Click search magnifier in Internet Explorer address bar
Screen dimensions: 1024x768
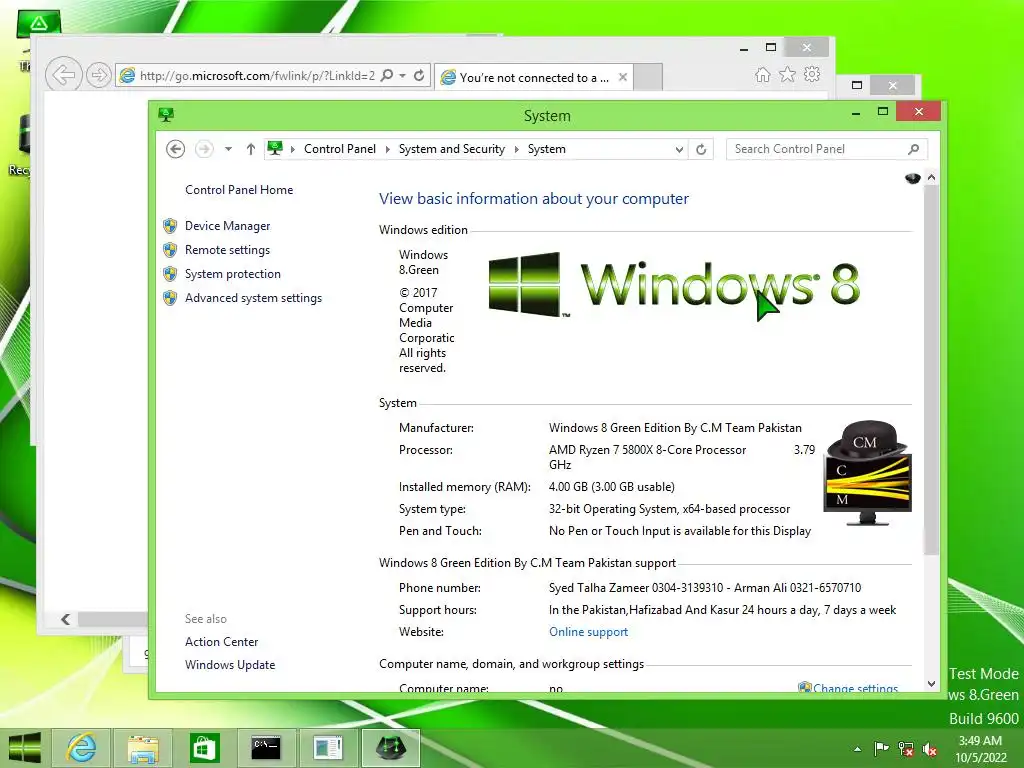click(x=387, y=75)
